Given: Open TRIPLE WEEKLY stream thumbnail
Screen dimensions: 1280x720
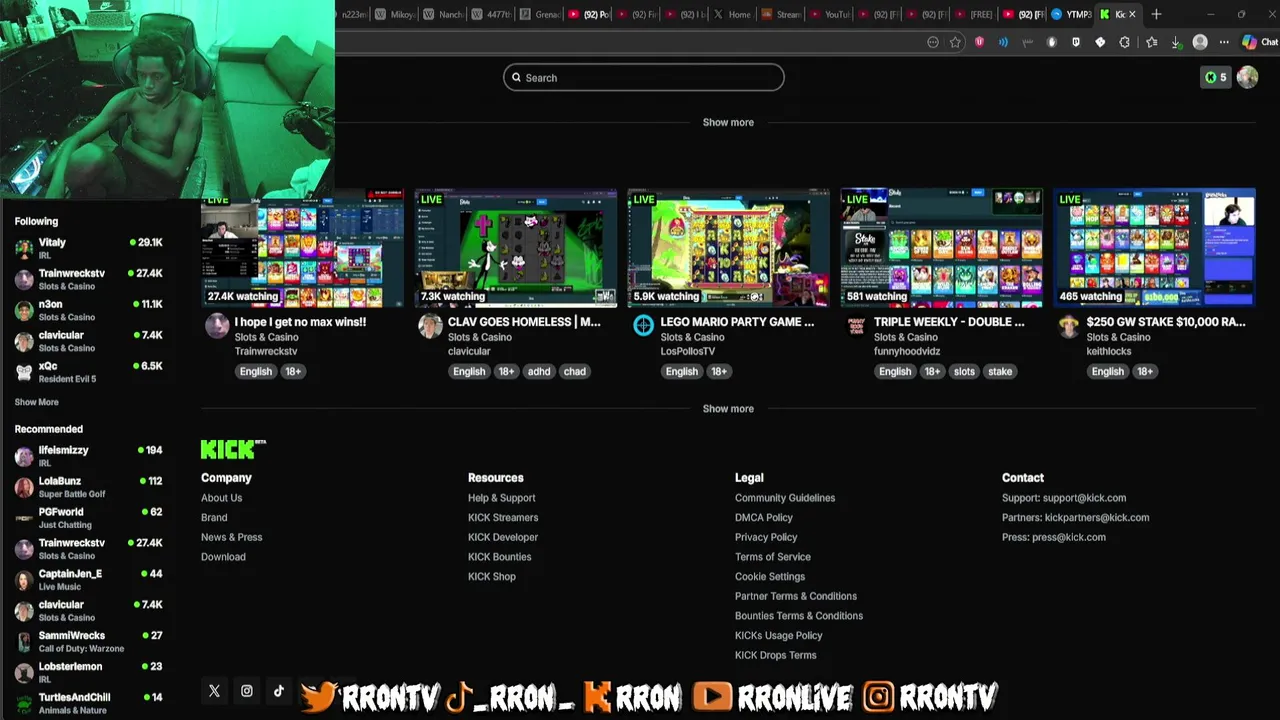Looking at the screenshot, I should tap(942, 247).
